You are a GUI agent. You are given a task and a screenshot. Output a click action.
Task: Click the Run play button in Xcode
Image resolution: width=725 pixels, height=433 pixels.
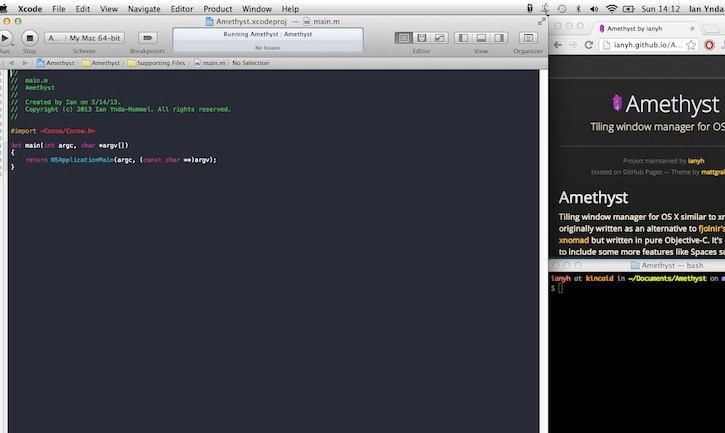tap(5, 38)
